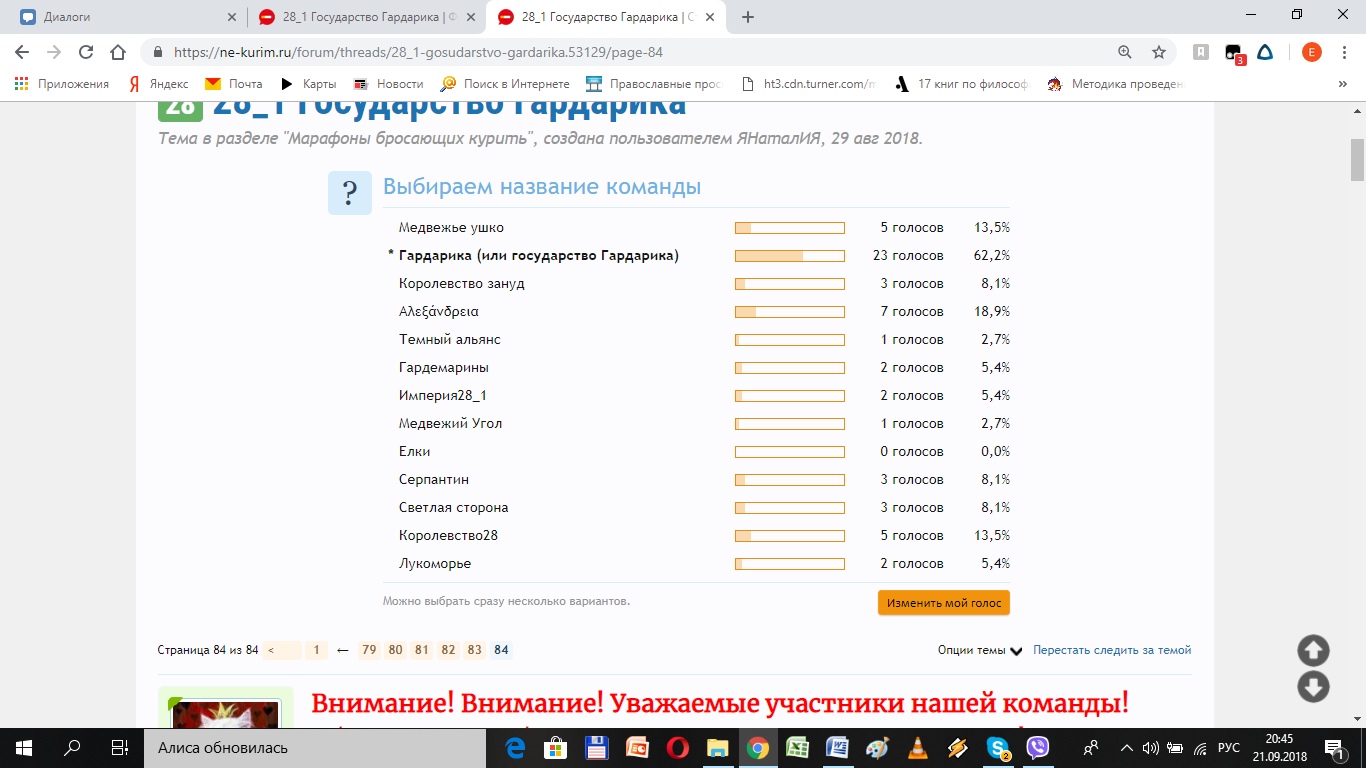Open the blue triangle extension icon
The width and height of the screenshot is (1366, 768).
(x=1265, y=52)
